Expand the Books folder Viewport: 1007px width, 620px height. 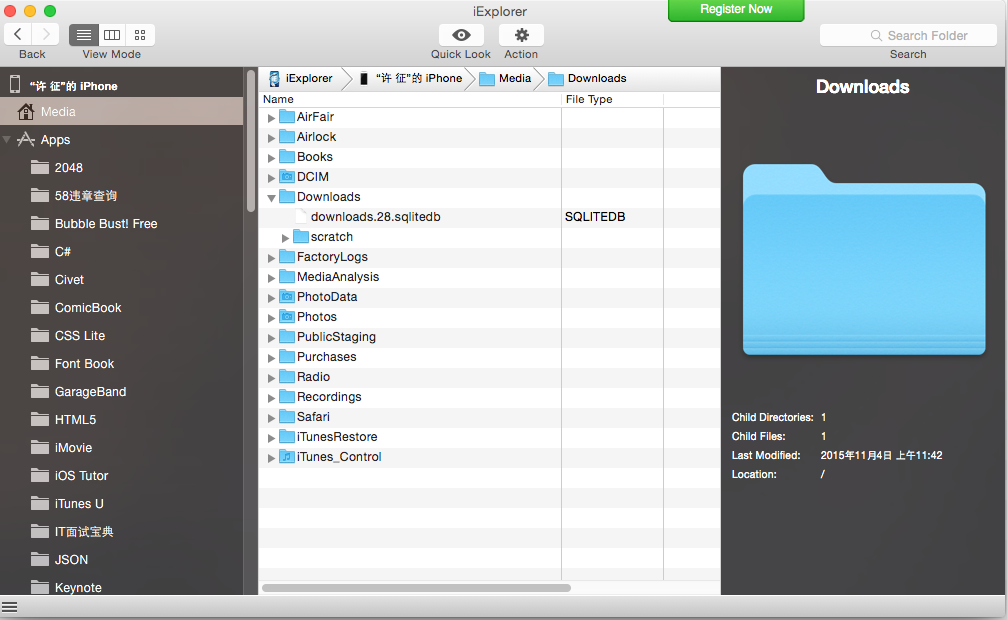(271, 157)
